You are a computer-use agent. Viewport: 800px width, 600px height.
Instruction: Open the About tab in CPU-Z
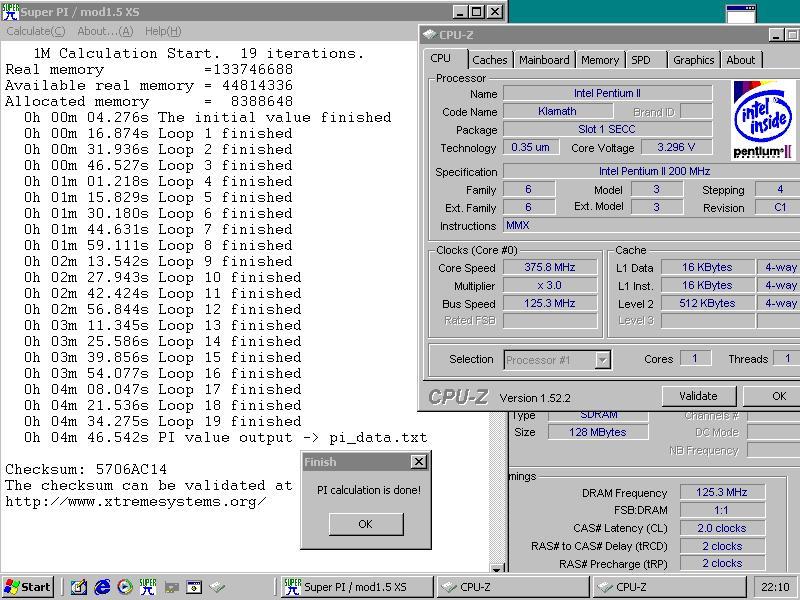point(741,60)
